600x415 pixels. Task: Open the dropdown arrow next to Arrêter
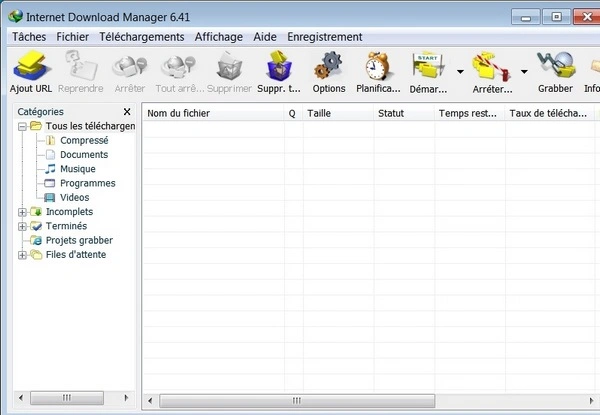(x=523, y=72)
